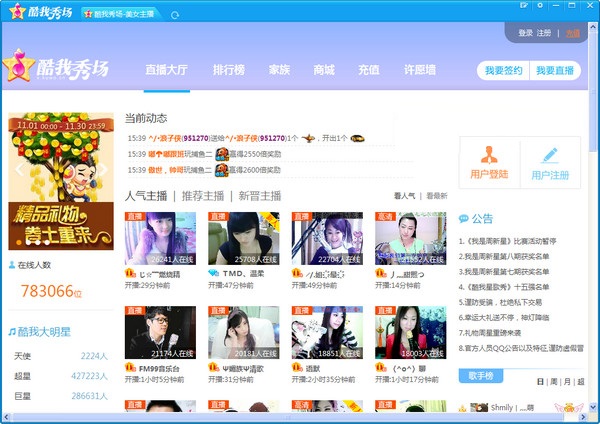
Task: Click the horizontal scrollbar left arrow
Action: point(5,417)
